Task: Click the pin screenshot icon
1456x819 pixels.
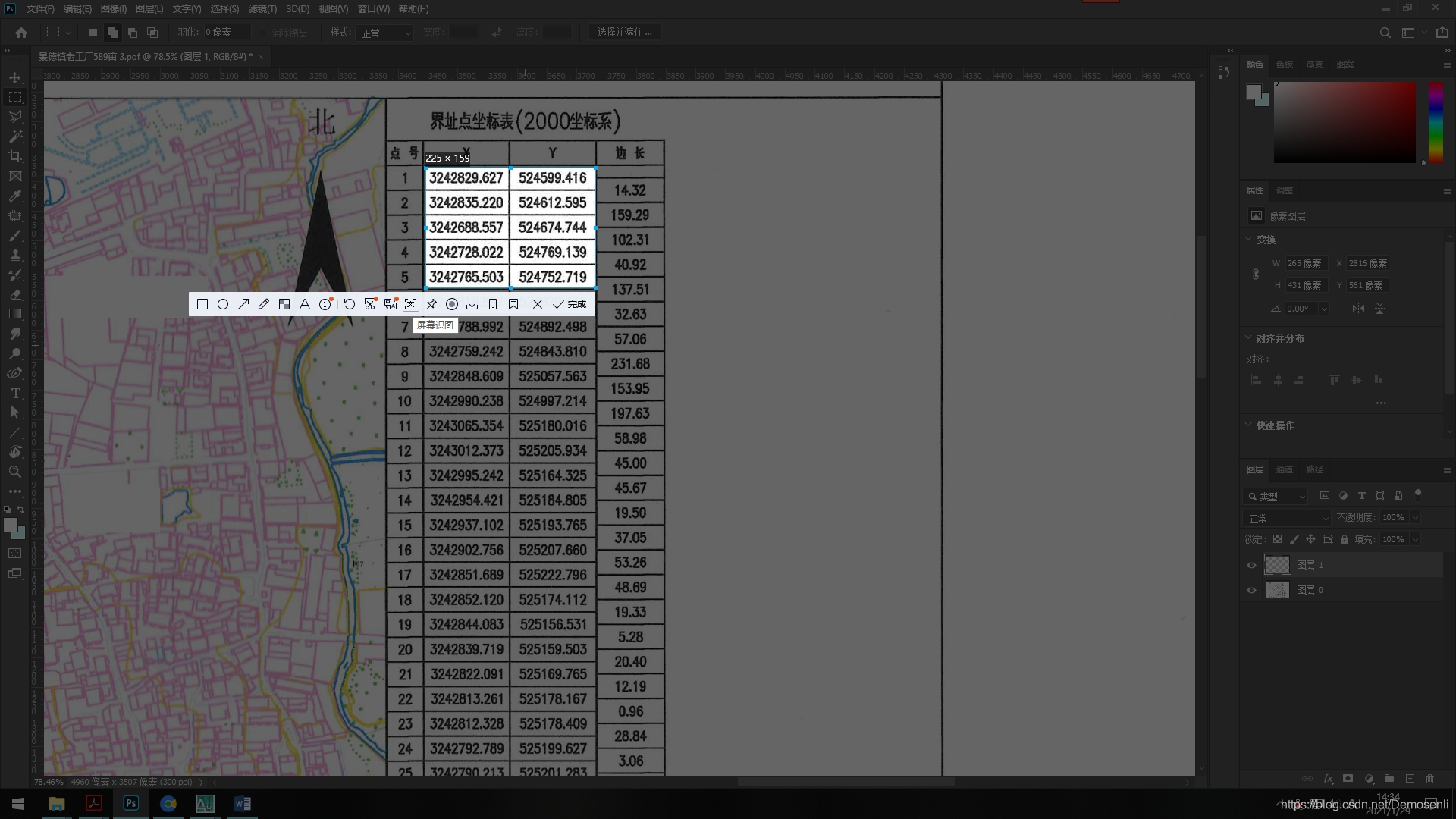Action: click(431, 304)
